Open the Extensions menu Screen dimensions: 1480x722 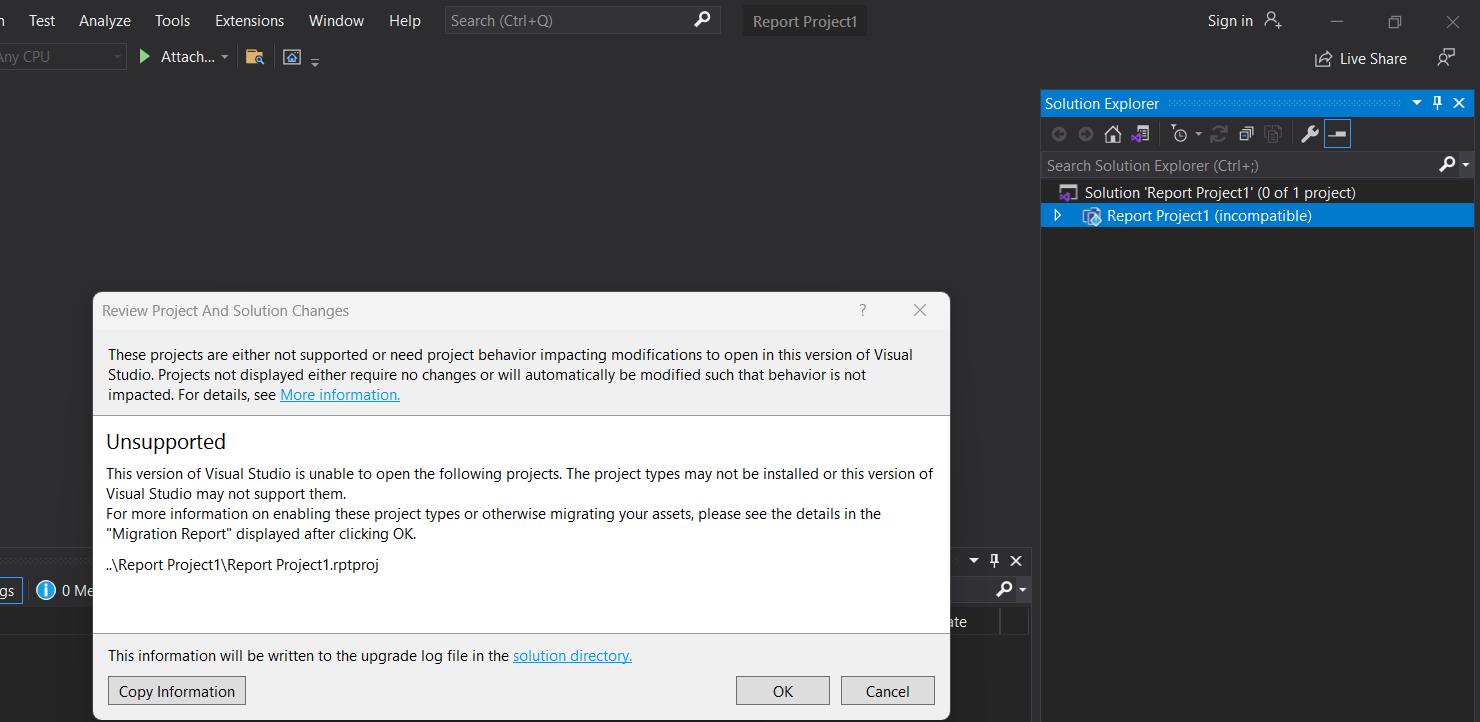click(250, 20)
